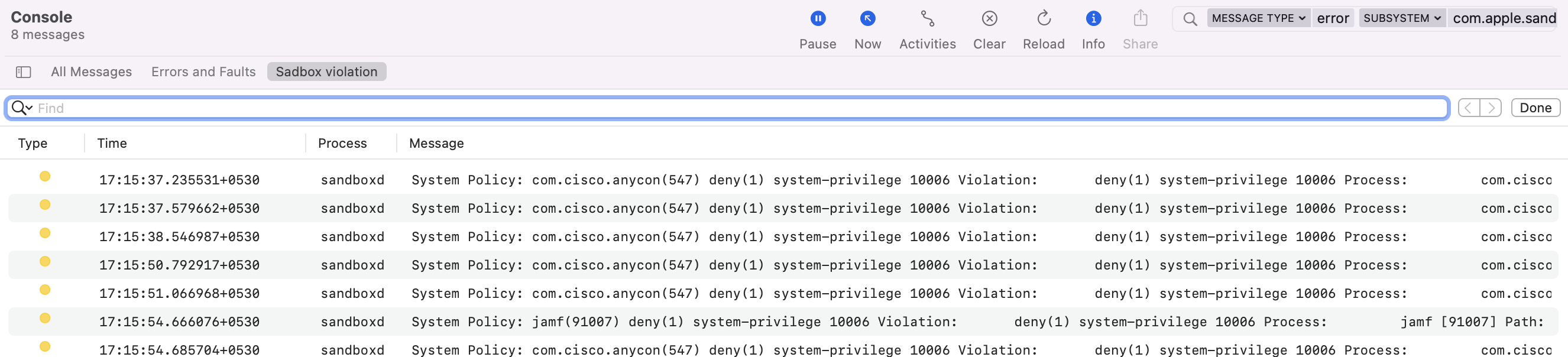The image size is (1568, 357).
Task: Select the Sadbox violation saved search
Action: click(326, 72)
